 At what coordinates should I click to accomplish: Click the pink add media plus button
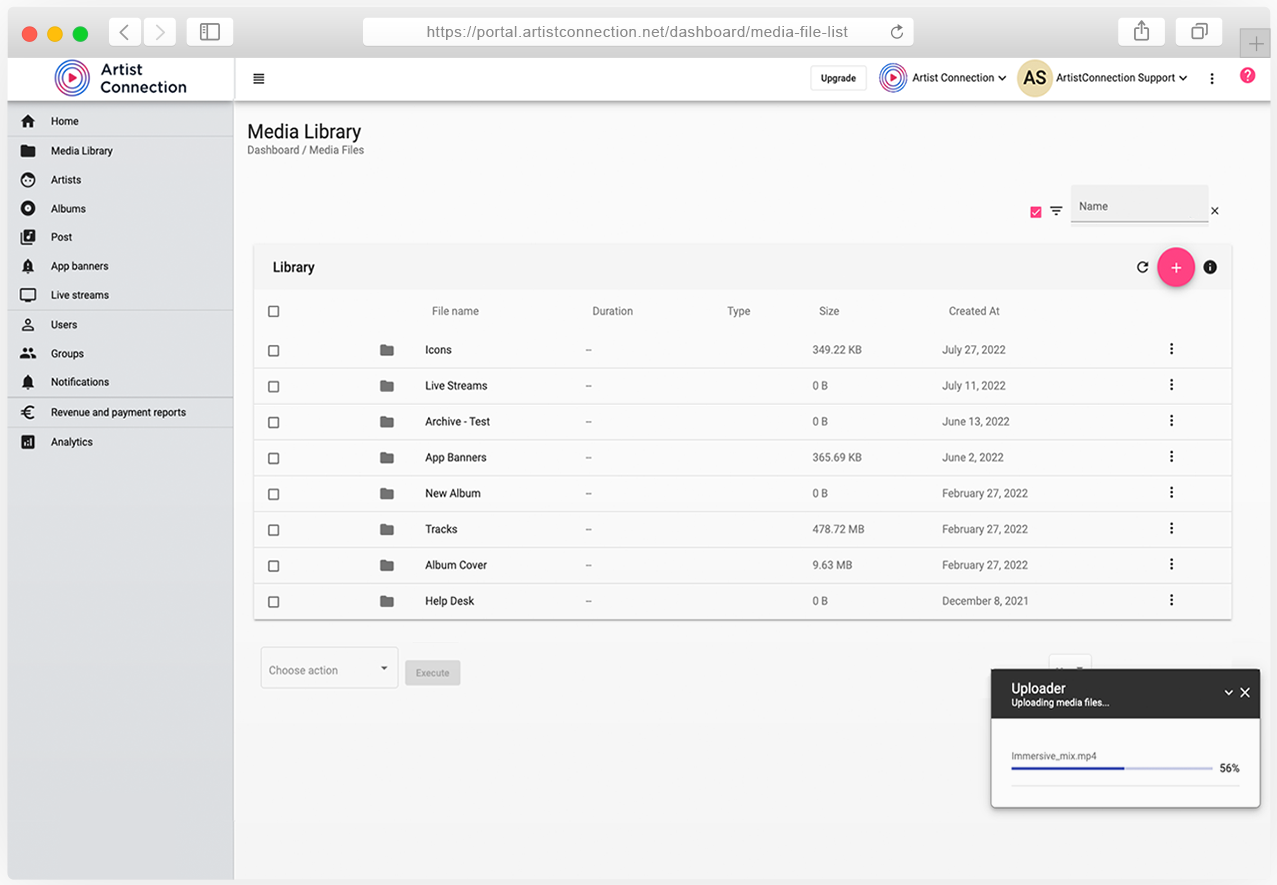point(1176,267)
